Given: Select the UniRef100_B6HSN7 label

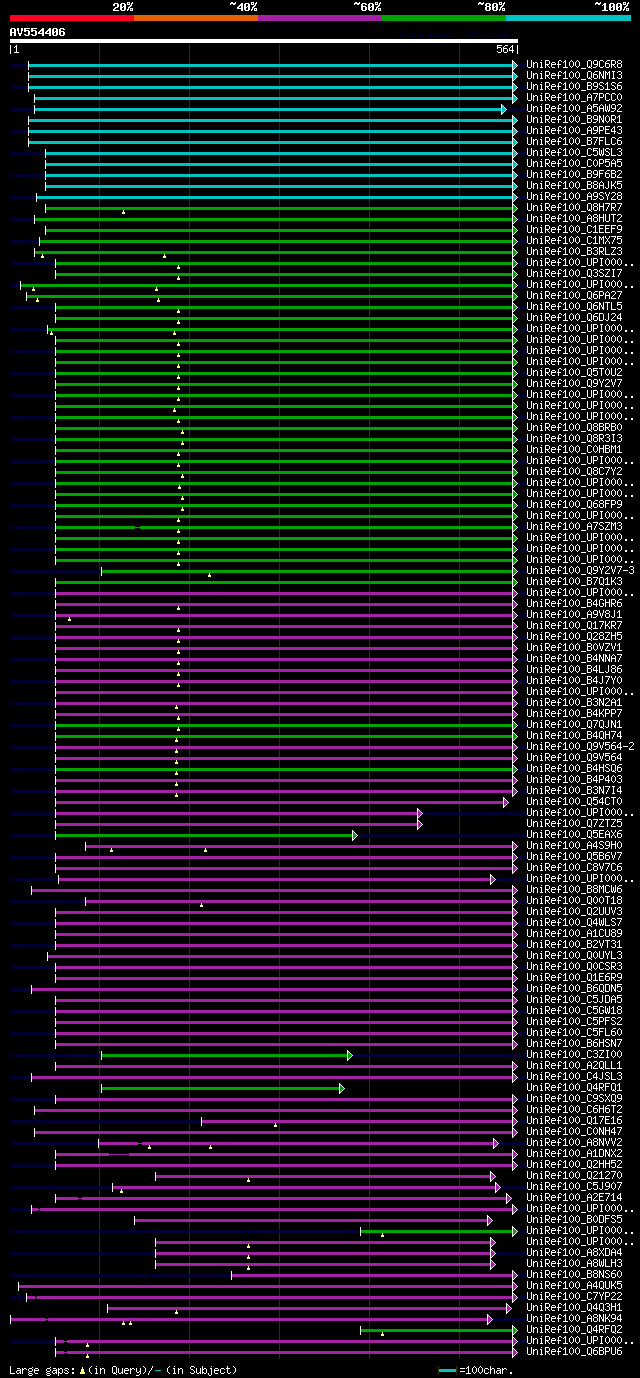Looking at the screenshot, I should (574, 1043).
